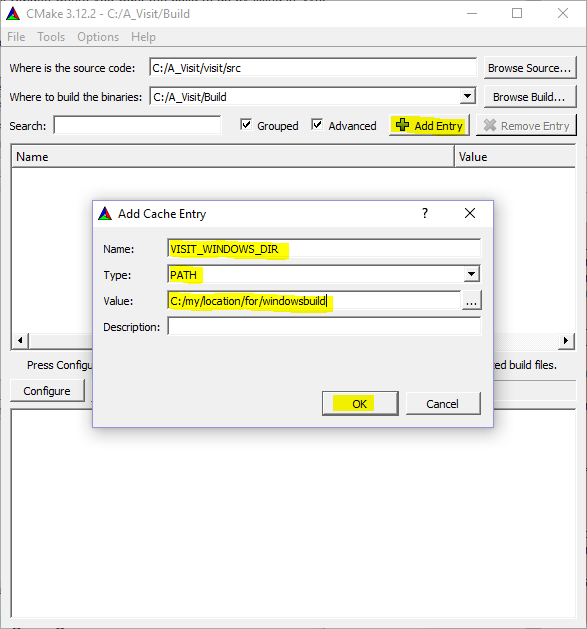Click the Search input field
The height and width of the screenshot is (629, 587).
coord(137,125)
